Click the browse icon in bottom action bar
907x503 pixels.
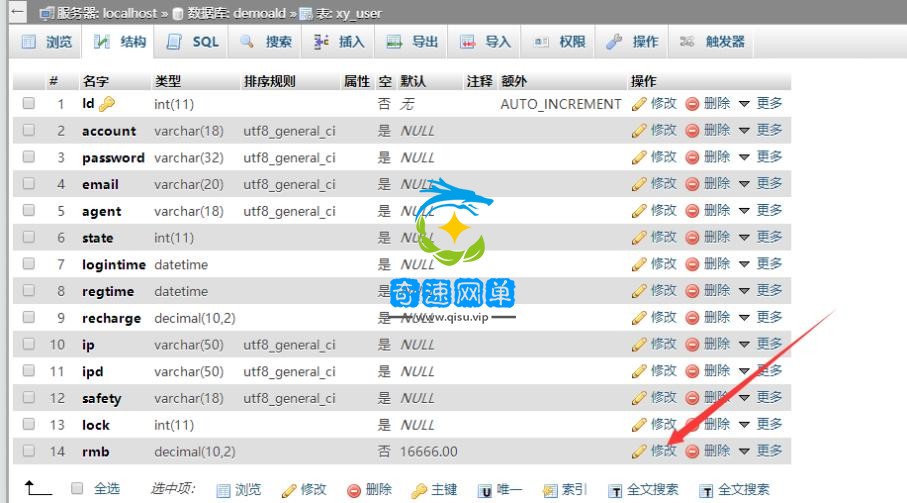point(223,491)
